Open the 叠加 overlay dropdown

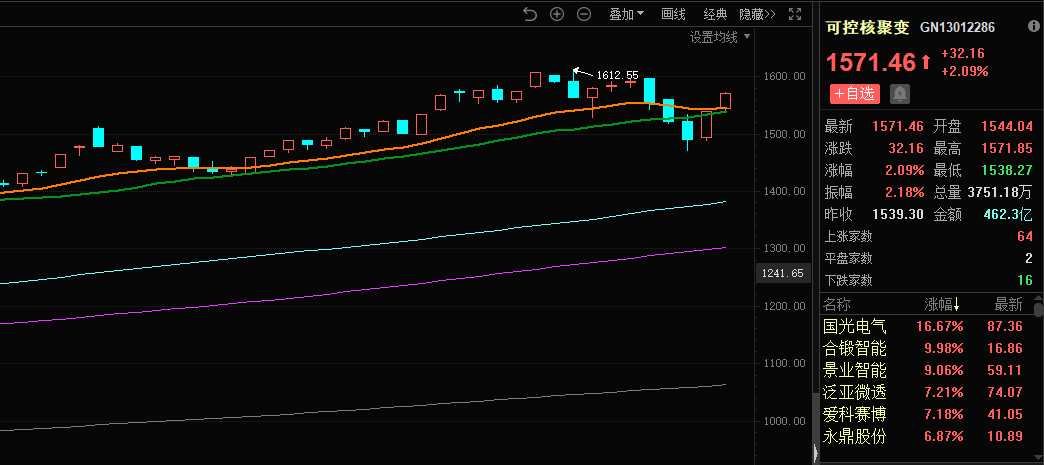tap(627, 14)
